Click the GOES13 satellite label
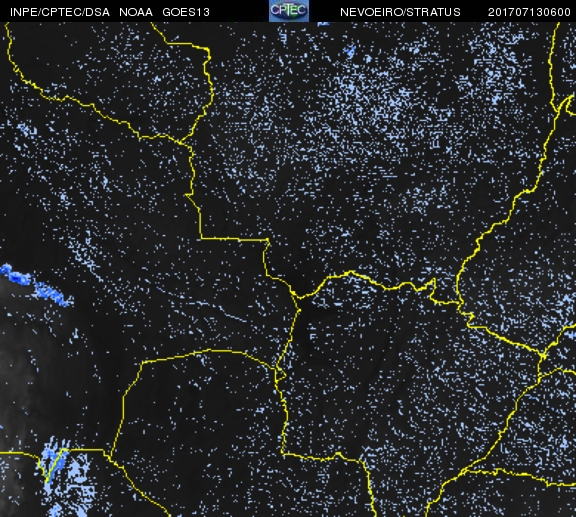Image resolution: width=576 pixels, height=517 pixels. coord(186,12)
